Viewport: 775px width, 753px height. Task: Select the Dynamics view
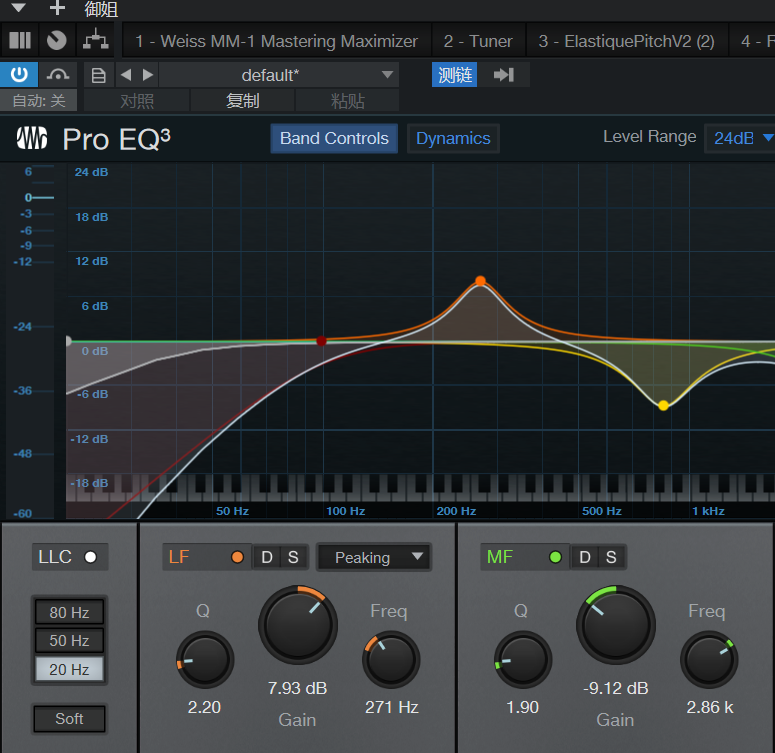453,138
